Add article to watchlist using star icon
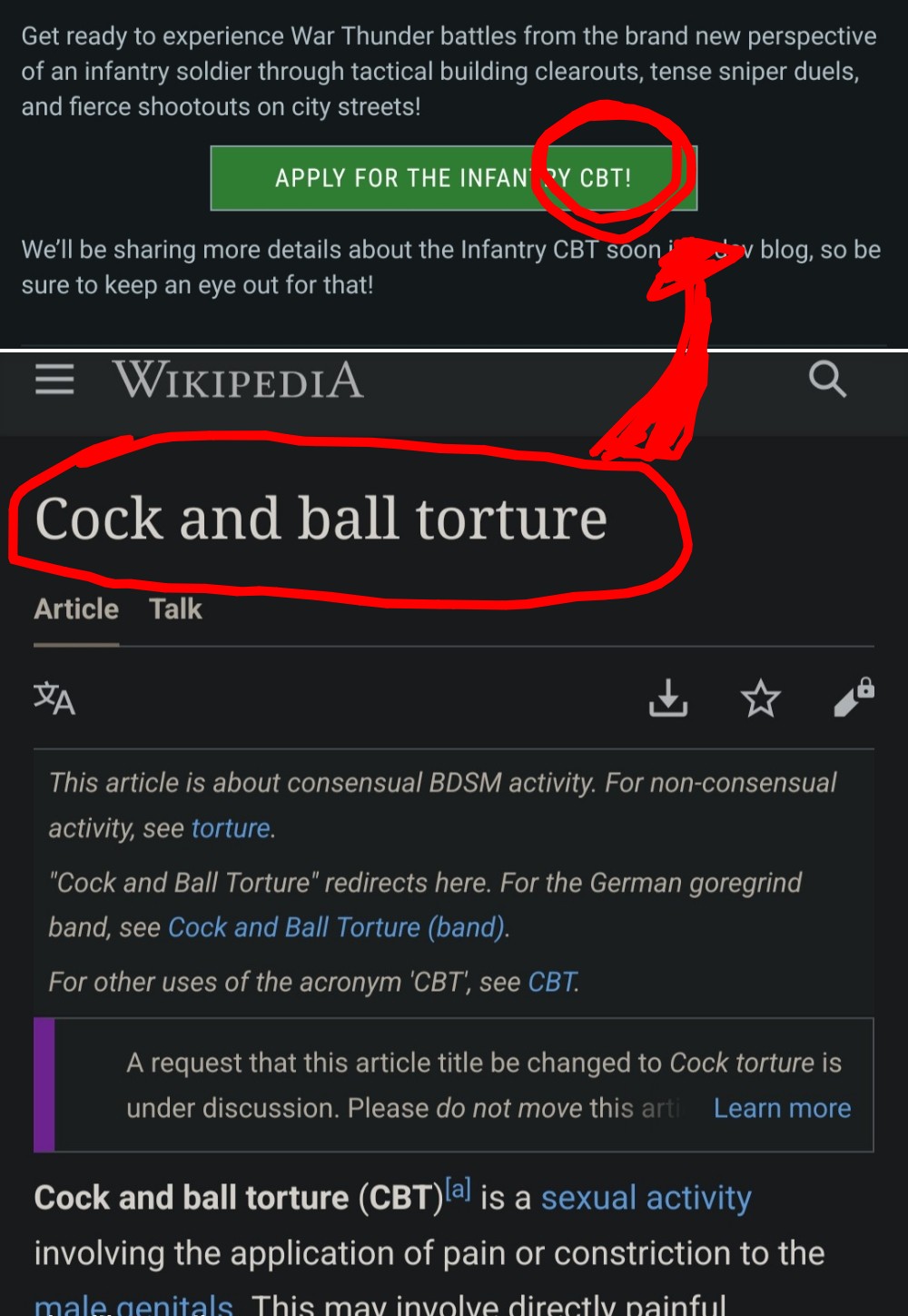The width and height of the screenshot is (908, 1316). [x=761, y=698]
